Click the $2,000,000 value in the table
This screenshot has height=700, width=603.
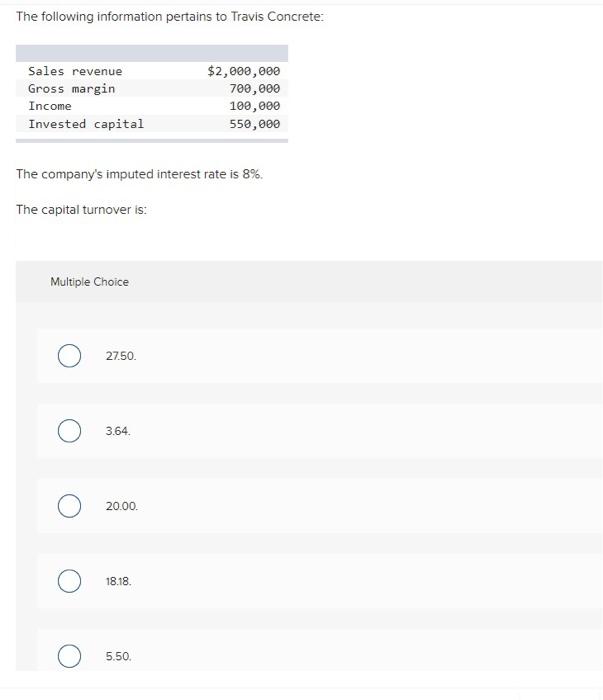(244, 71)
